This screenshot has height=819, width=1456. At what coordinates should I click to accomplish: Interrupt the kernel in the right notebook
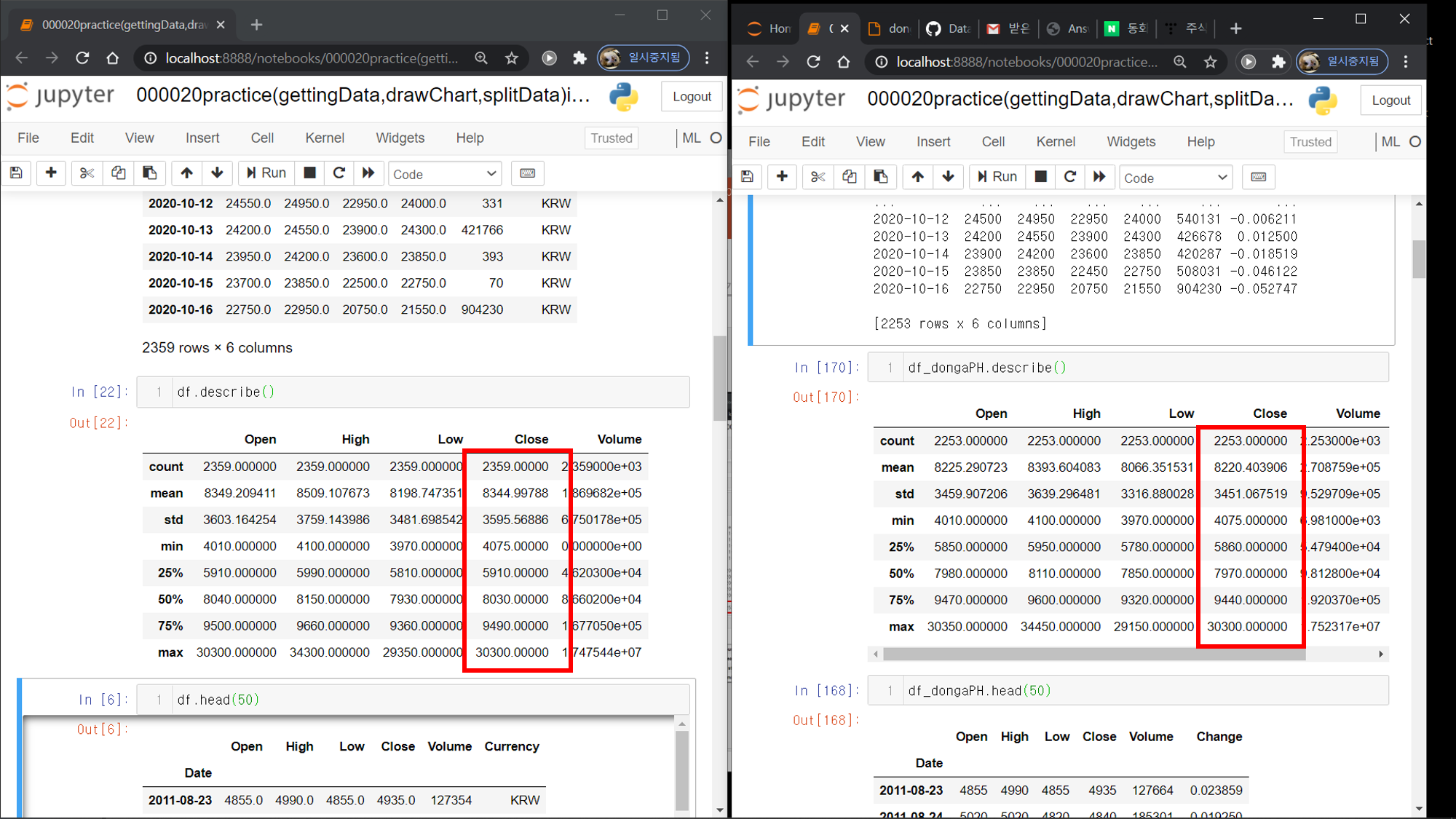point(1040,177)
